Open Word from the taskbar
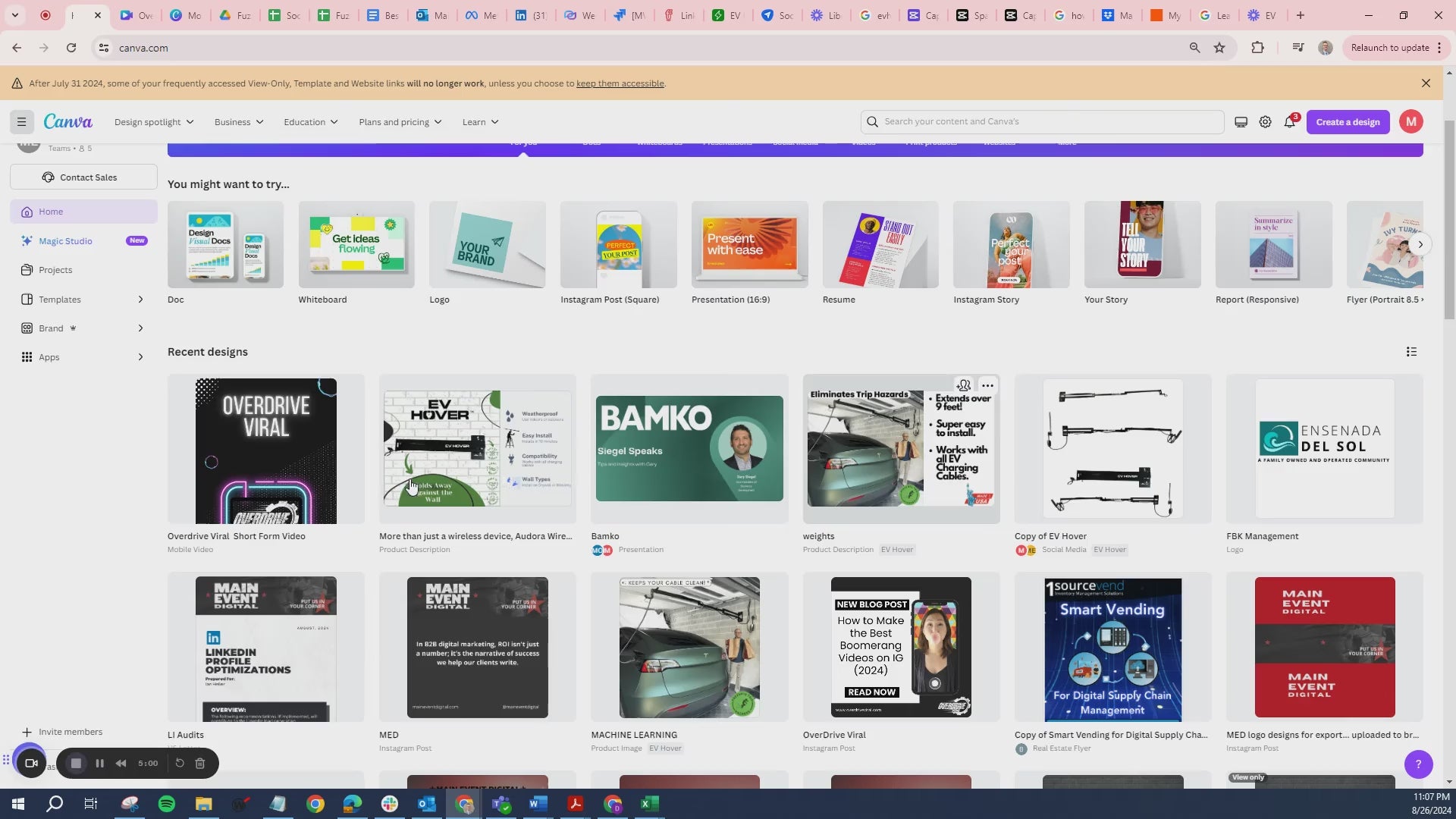 pyautogui.click(x=538, y=804)
